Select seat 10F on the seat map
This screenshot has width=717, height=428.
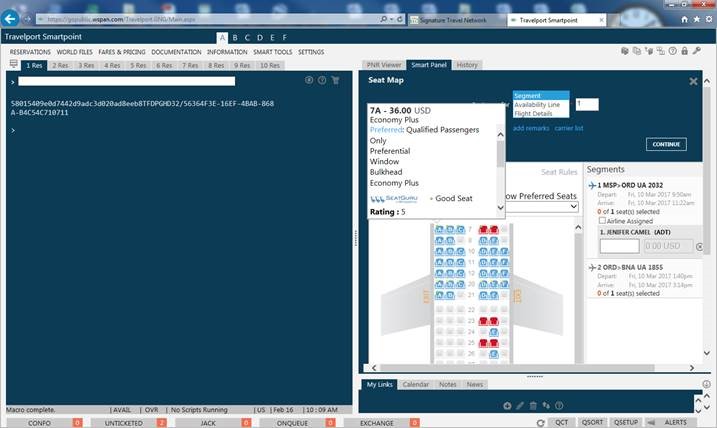(504, 251)
